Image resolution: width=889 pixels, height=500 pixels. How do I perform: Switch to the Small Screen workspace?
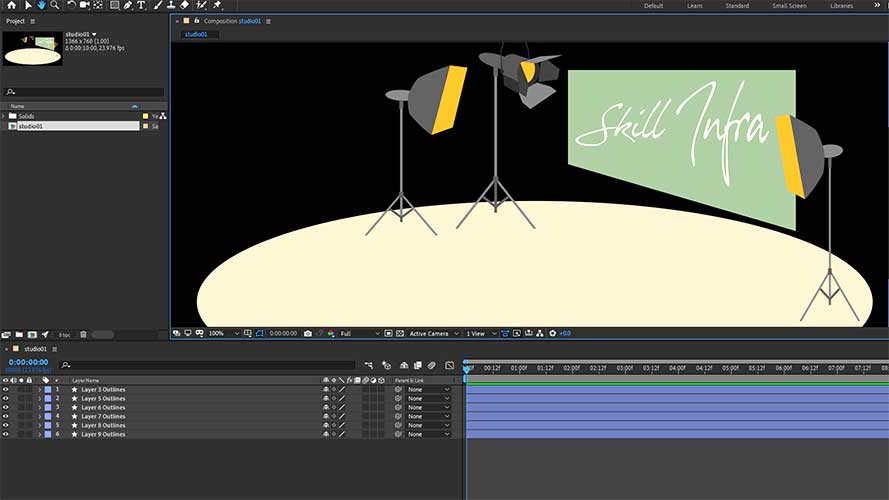(x=789, y=6)
